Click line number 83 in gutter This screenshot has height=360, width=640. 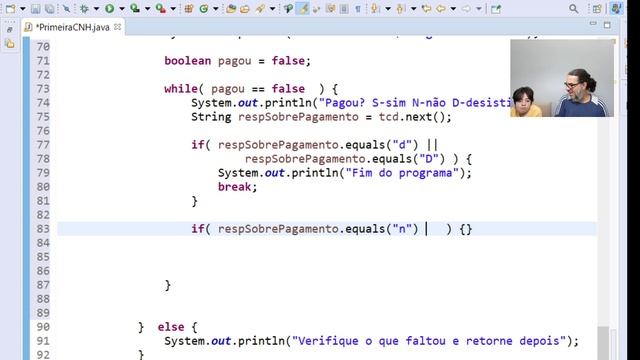[x=43, y=229]
